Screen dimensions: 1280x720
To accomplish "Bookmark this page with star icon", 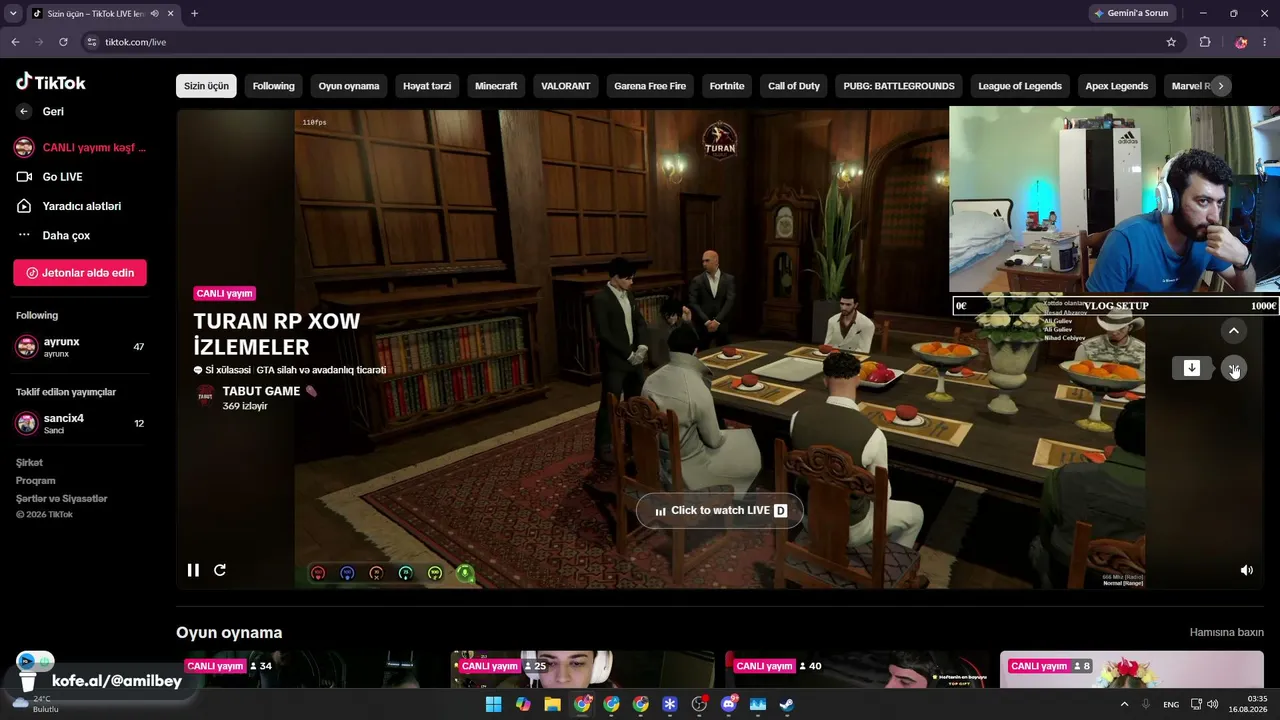I will pos(1171,42).
